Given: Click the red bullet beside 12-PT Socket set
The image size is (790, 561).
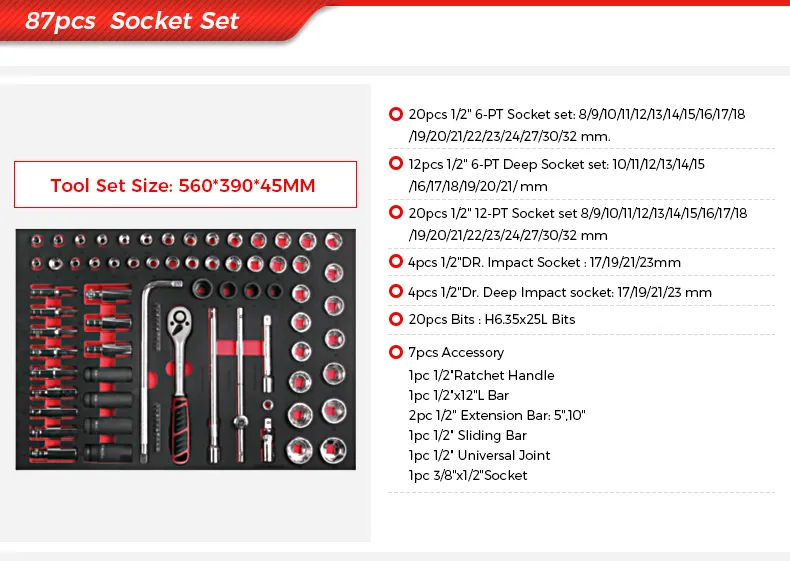Looking at the screenshot, I should [x=396, y=212].
